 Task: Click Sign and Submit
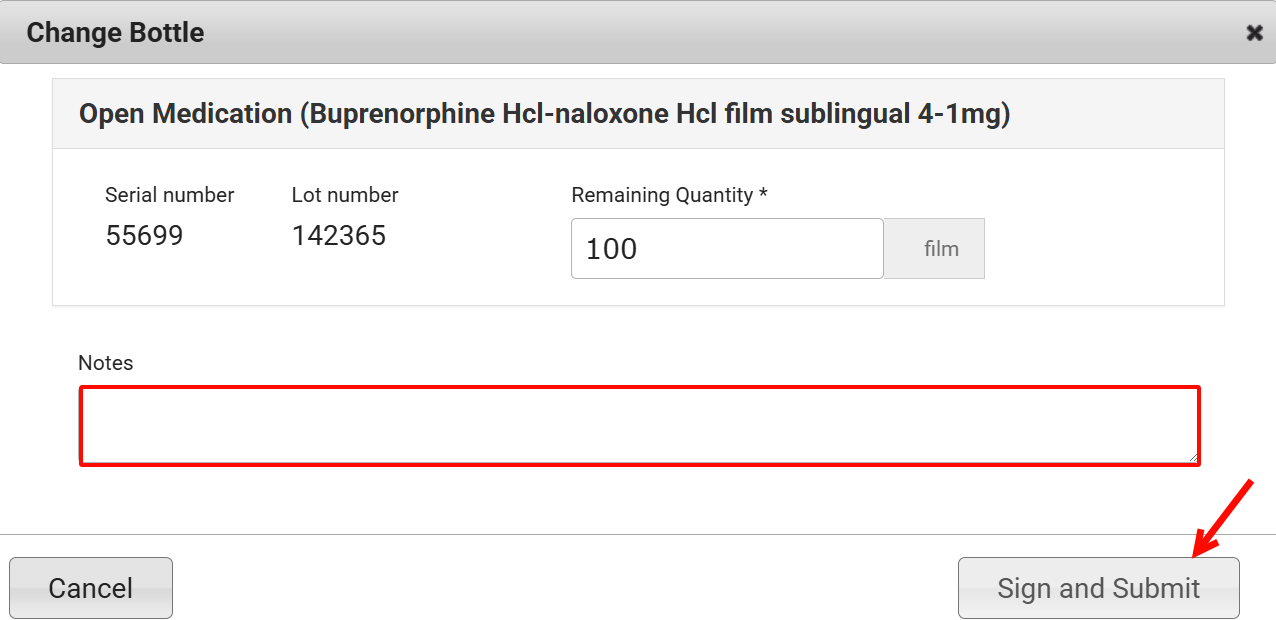(1098, 588)
